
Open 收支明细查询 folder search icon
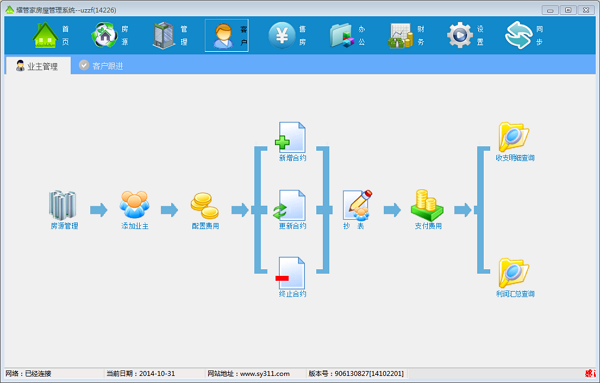pyautogui.click(x=514, y=137)
